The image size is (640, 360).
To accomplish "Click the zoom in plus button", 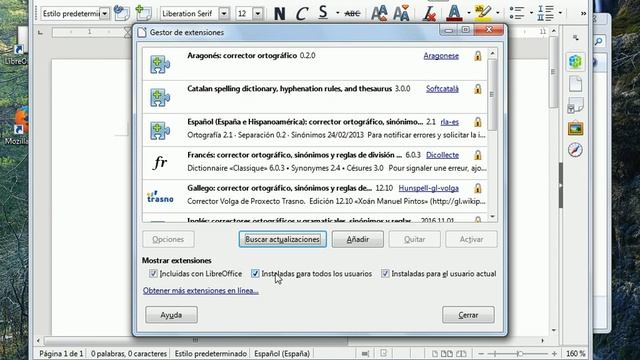I will click(554, 353).
